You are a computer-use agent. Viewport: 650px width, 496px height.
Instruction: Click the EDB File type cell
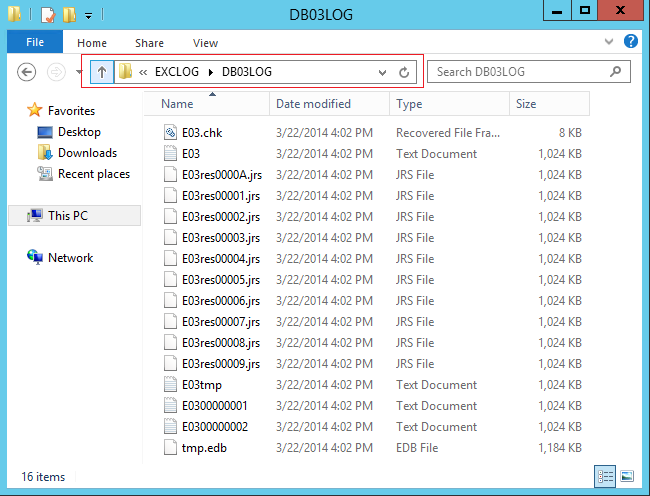(417, 448)
